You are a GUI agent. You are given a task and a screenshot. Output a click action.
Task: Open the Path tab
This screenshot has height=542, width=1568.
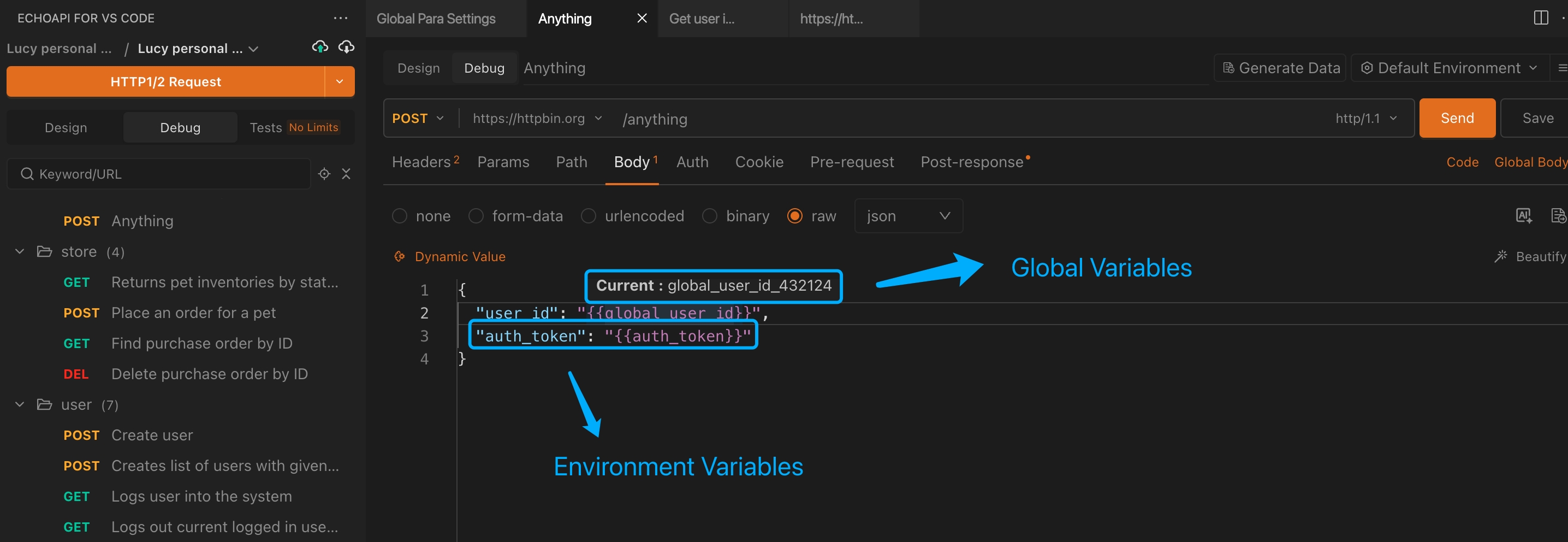point(571,162)
